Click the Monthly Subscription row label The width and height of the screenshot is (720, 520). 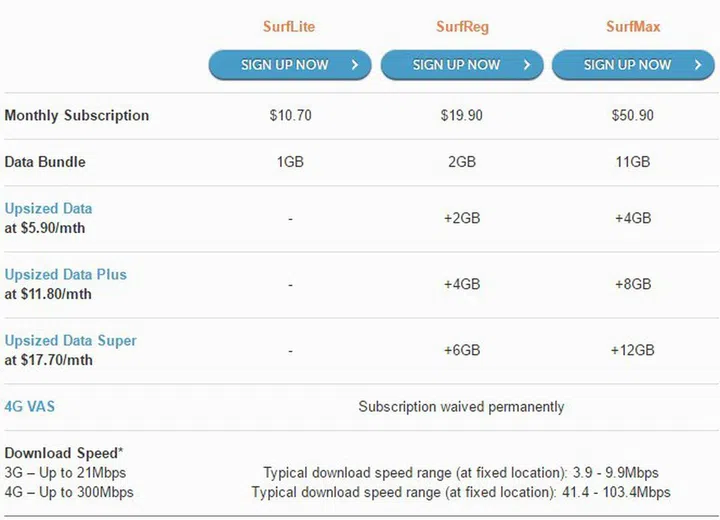pos(76,115)
